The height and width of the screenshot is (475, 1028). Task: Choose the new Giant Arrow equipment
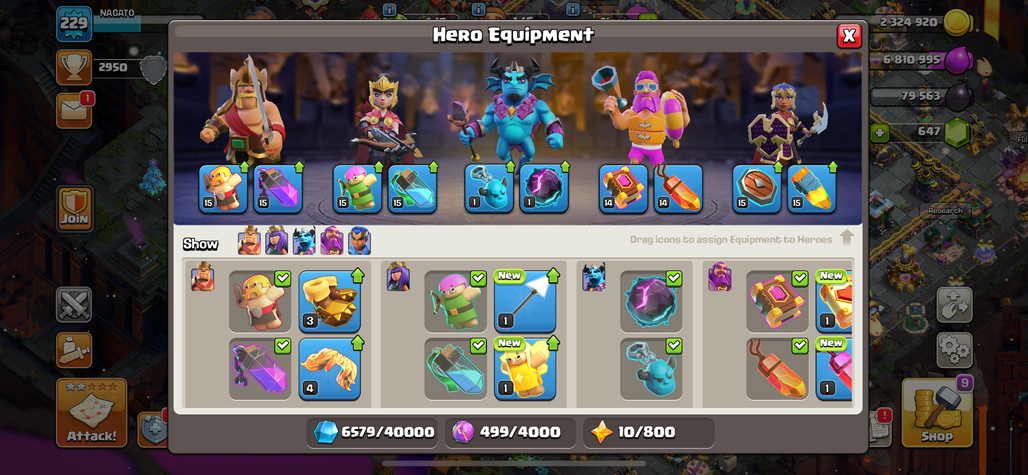click(x=524, y=301)
